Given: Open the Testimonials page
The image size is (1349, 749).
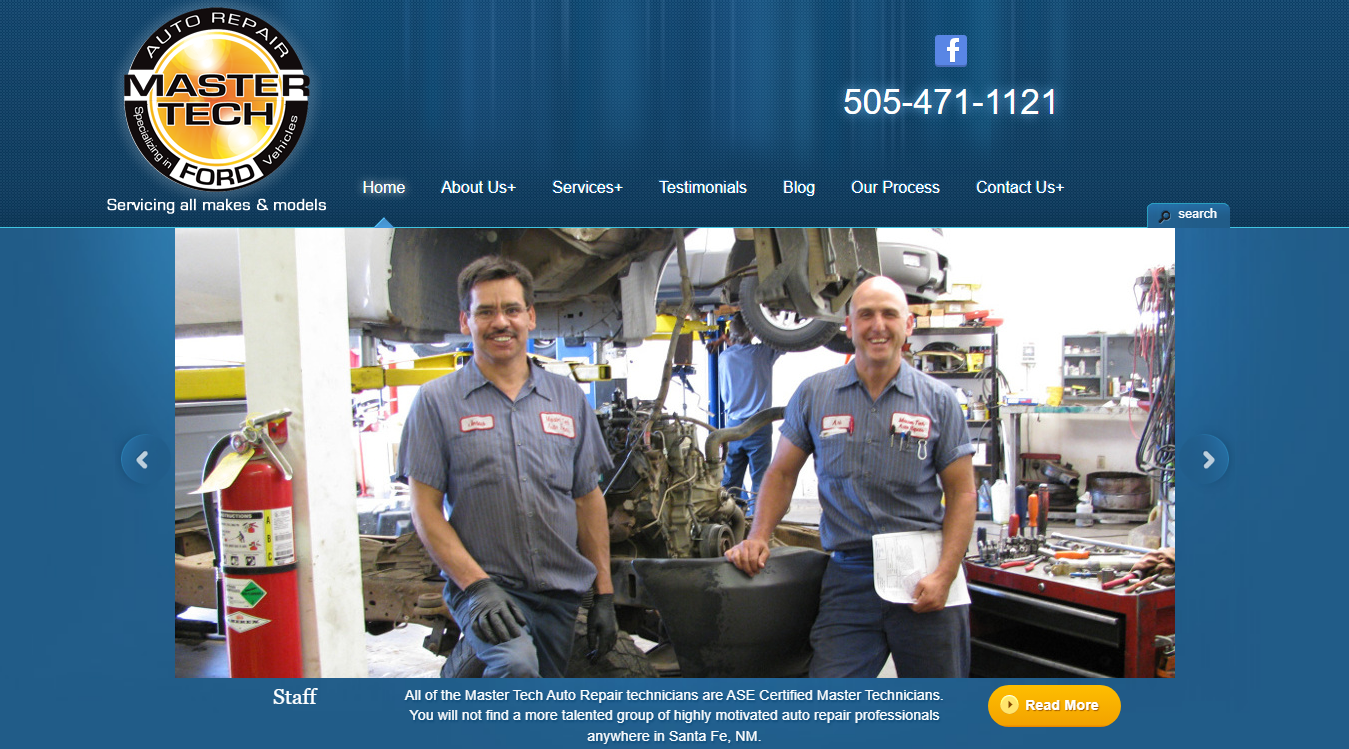Looking at the screenshot, I should (x=702, y=187).
